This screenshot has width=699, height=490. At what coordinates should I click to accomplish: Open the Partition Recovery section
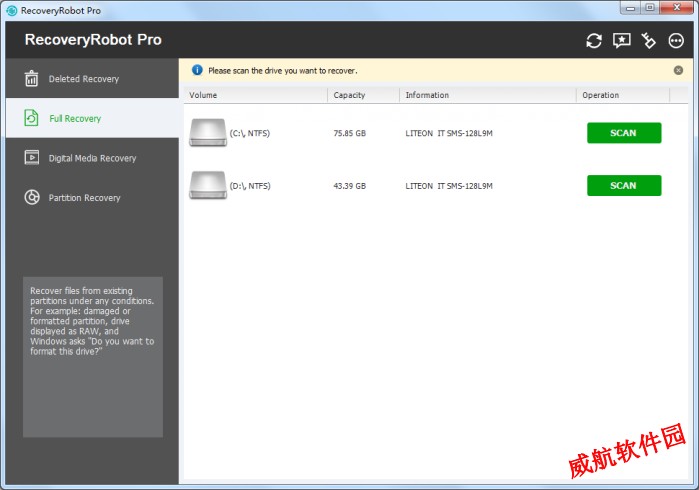tap(84, 198)
